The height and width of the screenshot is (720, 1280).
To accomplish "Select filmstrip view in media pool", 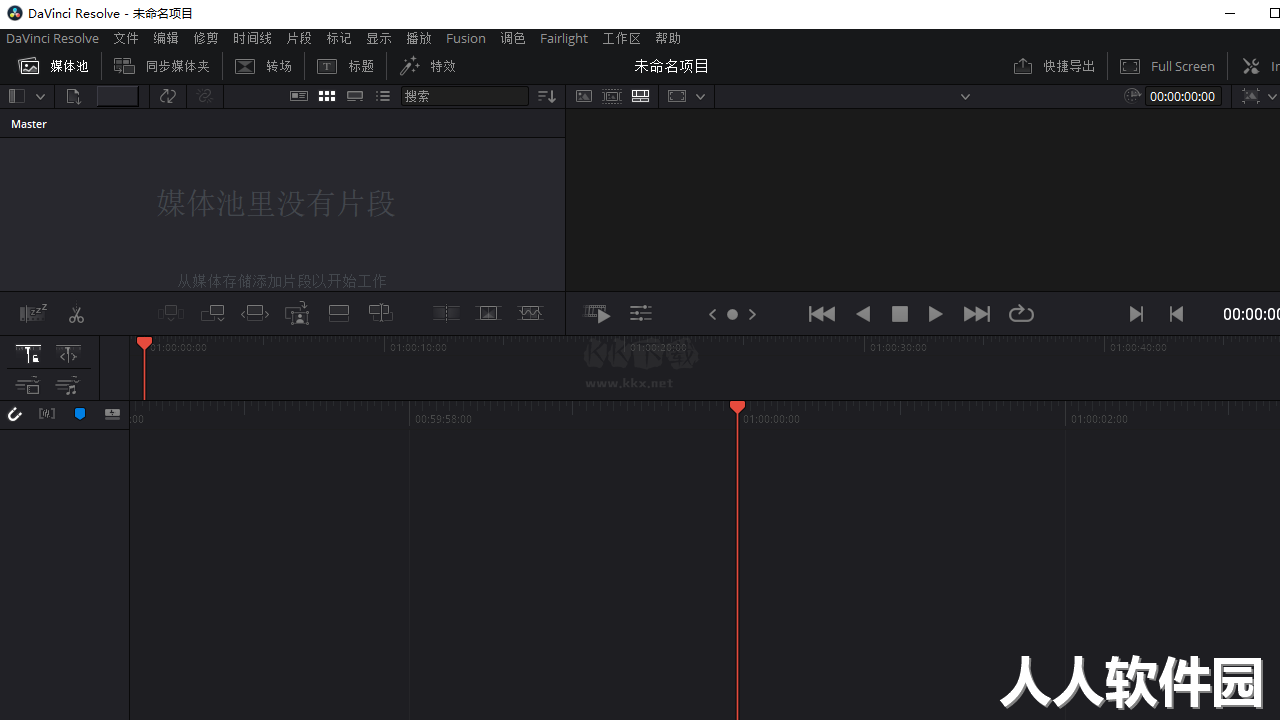I will 355,96.
